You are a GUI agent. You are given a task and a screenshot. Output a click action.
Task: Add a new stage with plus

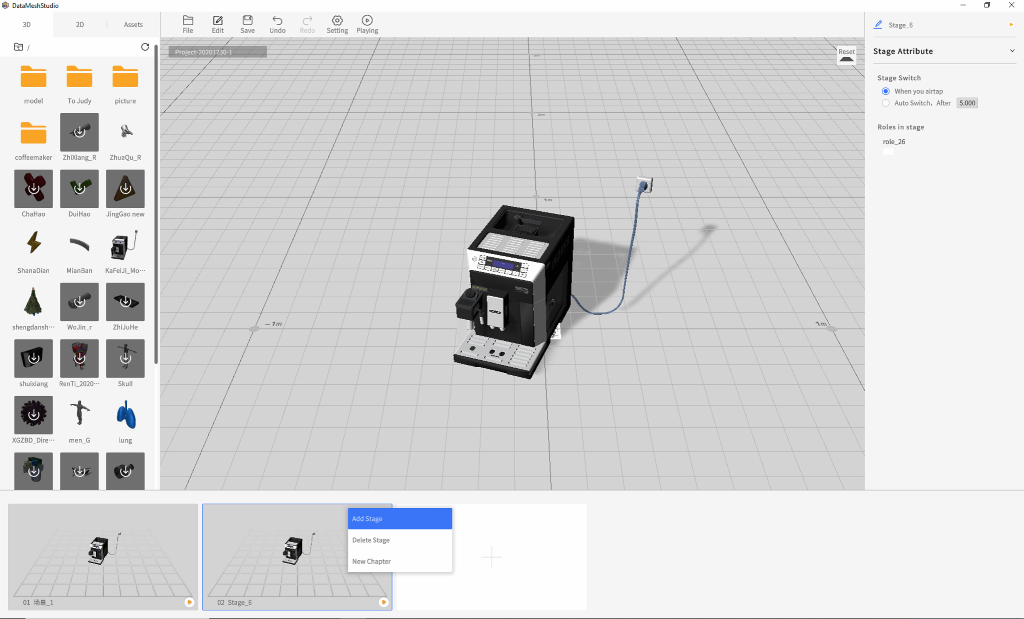click(x=491, y=557)
